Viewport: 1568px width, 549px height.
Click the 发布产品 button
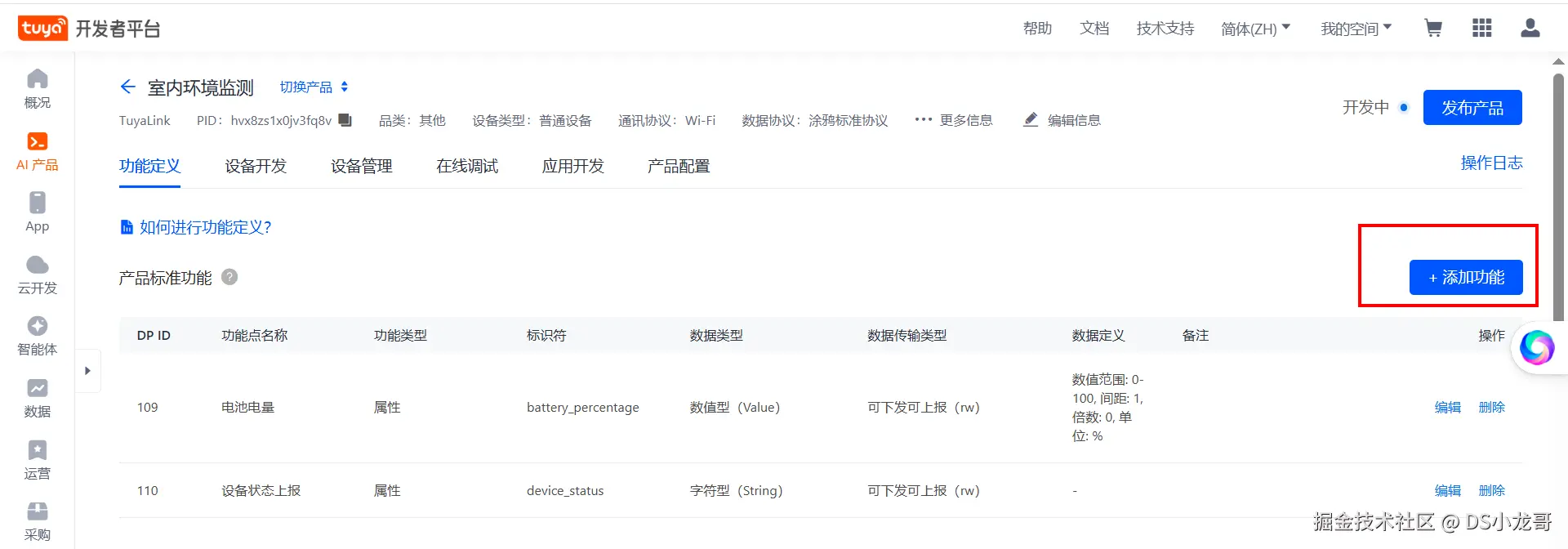coord(1472,107)
